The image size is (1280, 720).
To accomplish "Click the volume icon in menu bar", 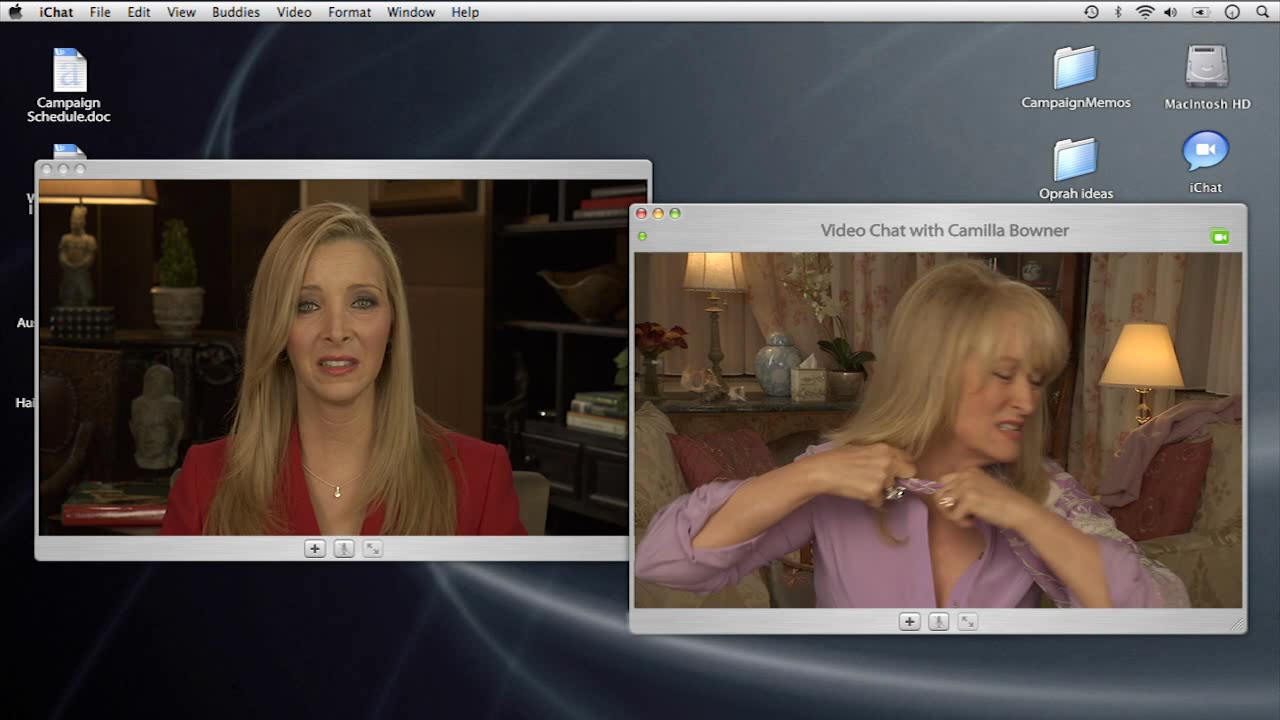I will [x=1171, y=12].
